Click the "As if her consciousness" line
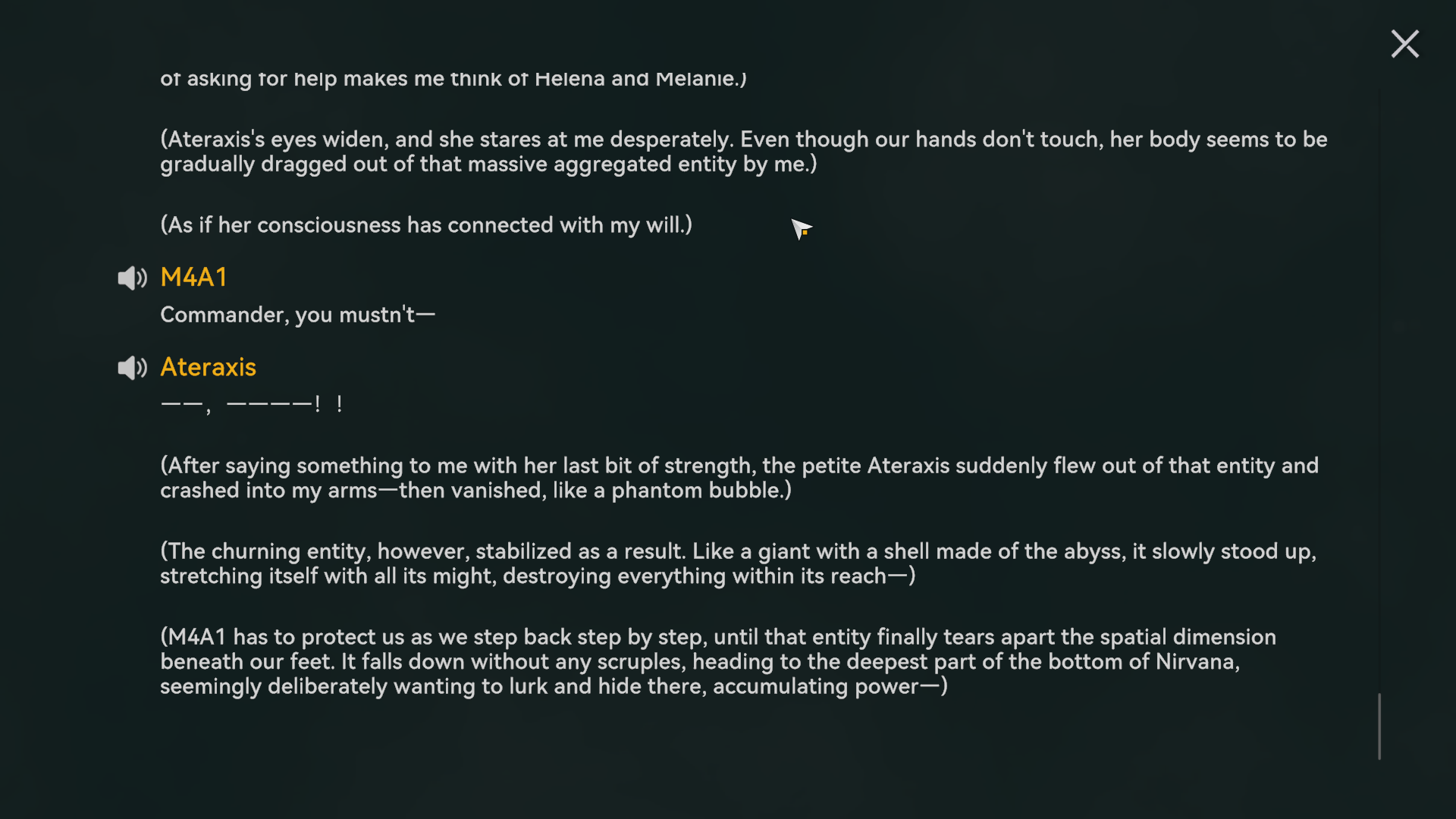 click(x=426, y=225)
